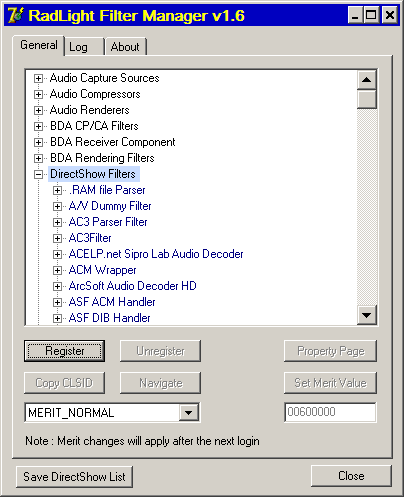This screenshot has width=404, height=497.
Task: Expand the AC3Filter entry
Action: (x=57, y=238)
